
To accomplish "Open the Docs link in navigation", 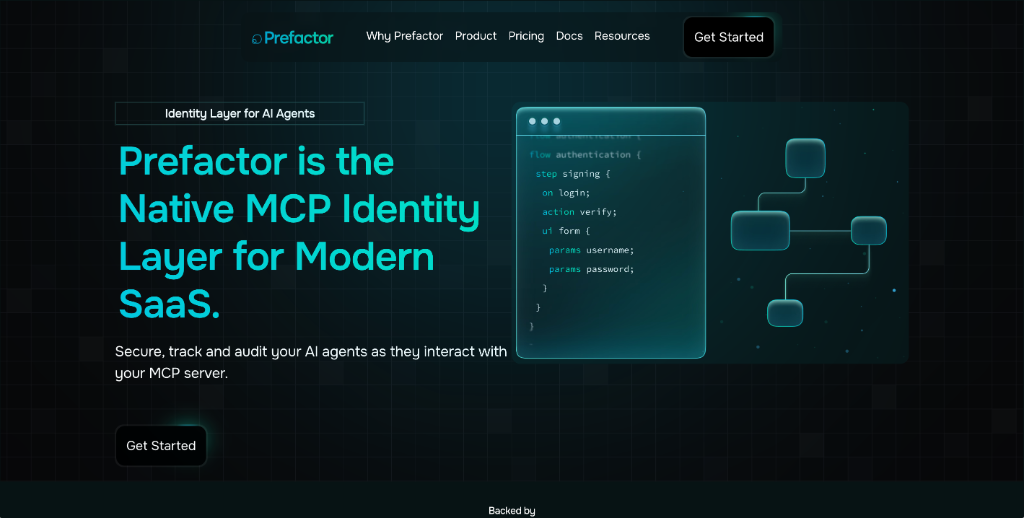I will point(569,36).
